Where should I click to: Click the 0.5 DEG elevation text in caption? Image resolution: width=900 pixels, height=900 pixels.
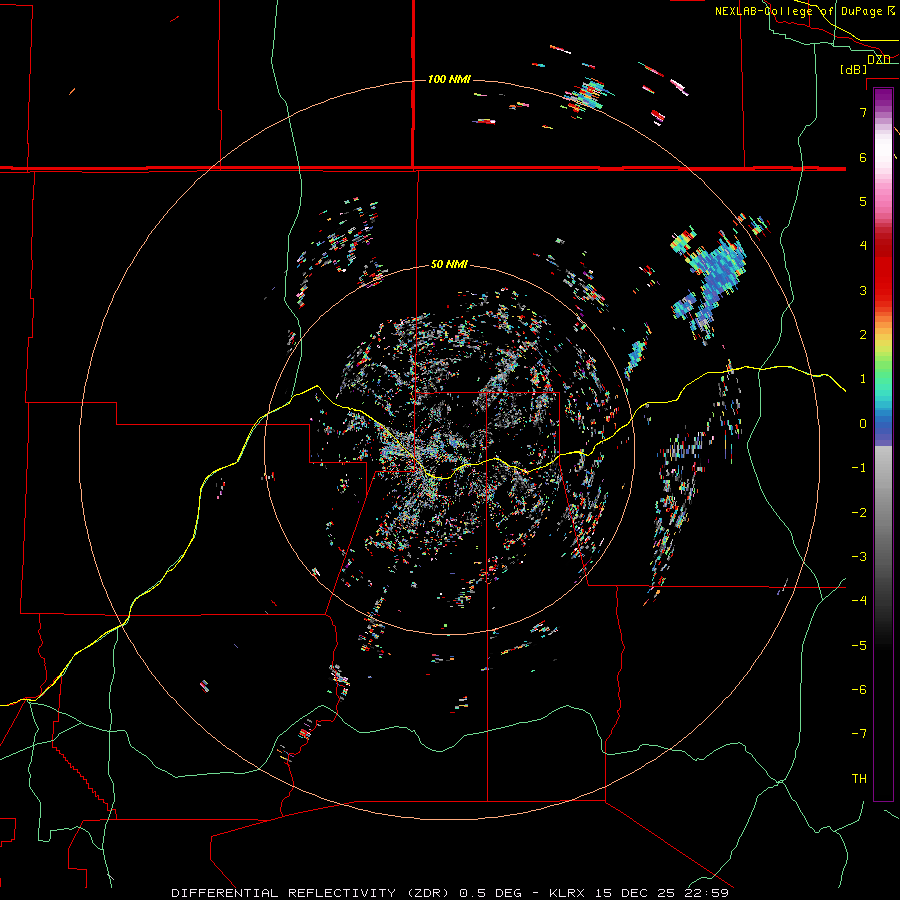click(x=491, y=893)
